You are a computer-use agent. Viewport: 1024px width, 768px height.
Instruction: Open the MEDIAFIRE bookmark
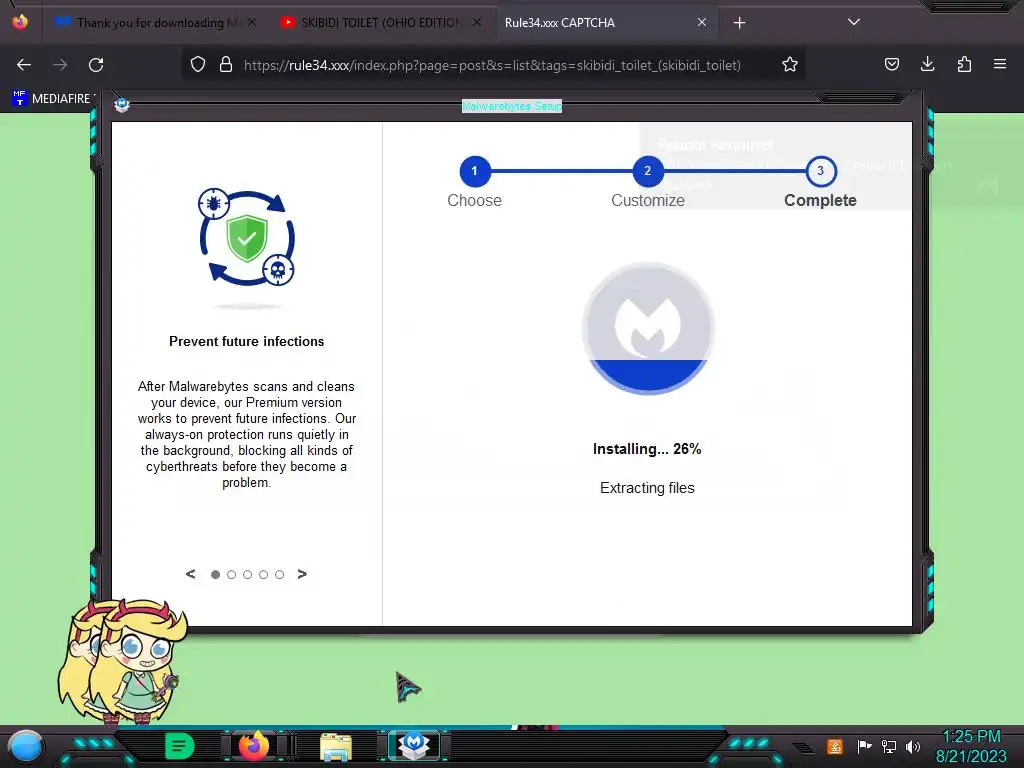pos(54,99)
